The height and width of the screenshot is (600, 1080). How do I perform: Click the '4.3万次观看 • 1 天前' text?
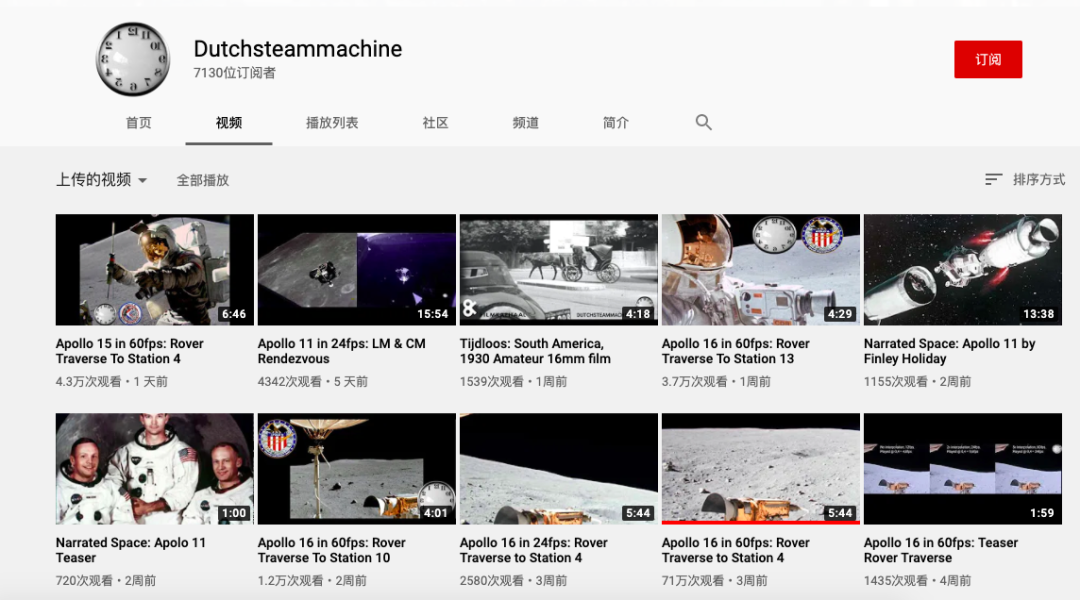coord(112,382)
